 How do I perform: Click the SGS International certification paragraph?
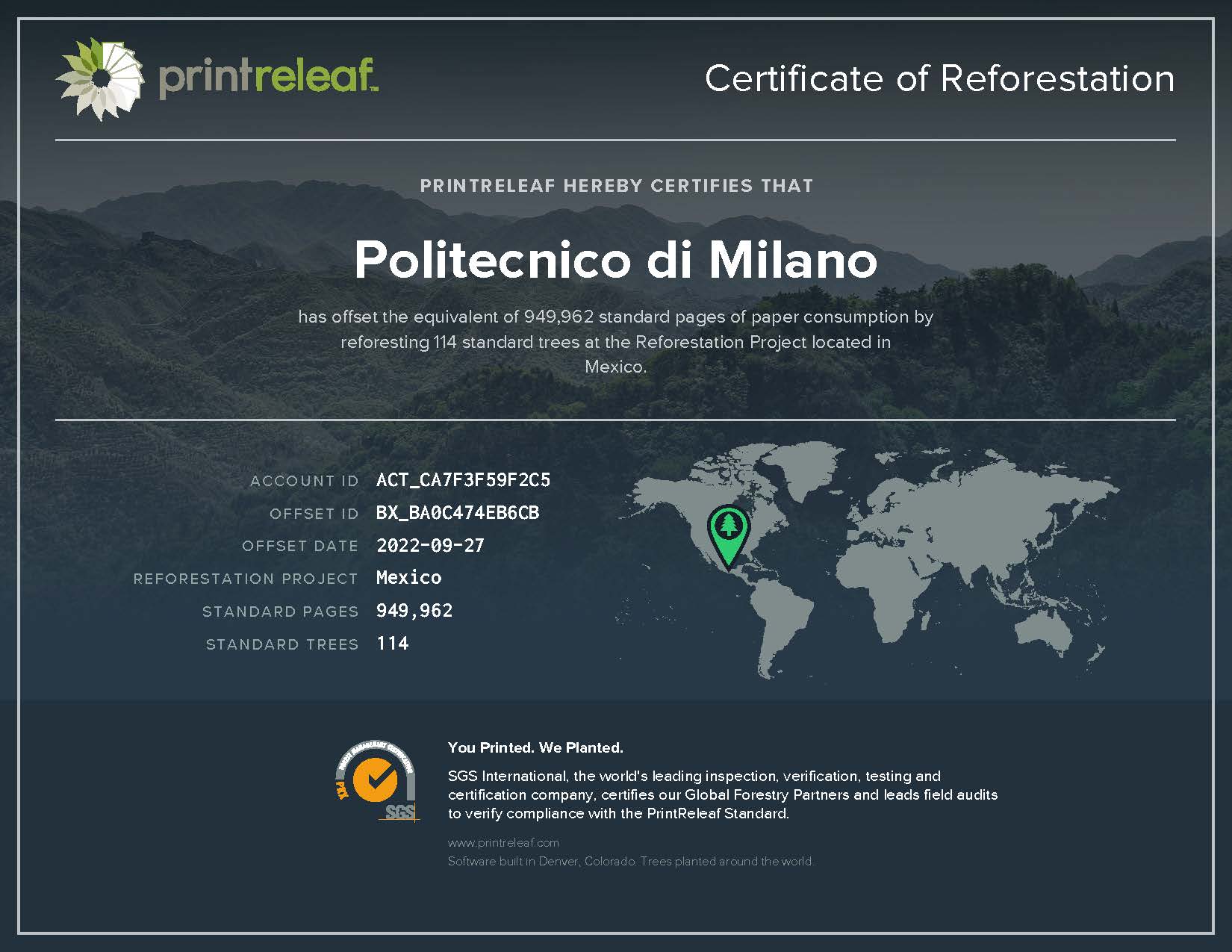[x=723, y=794]
